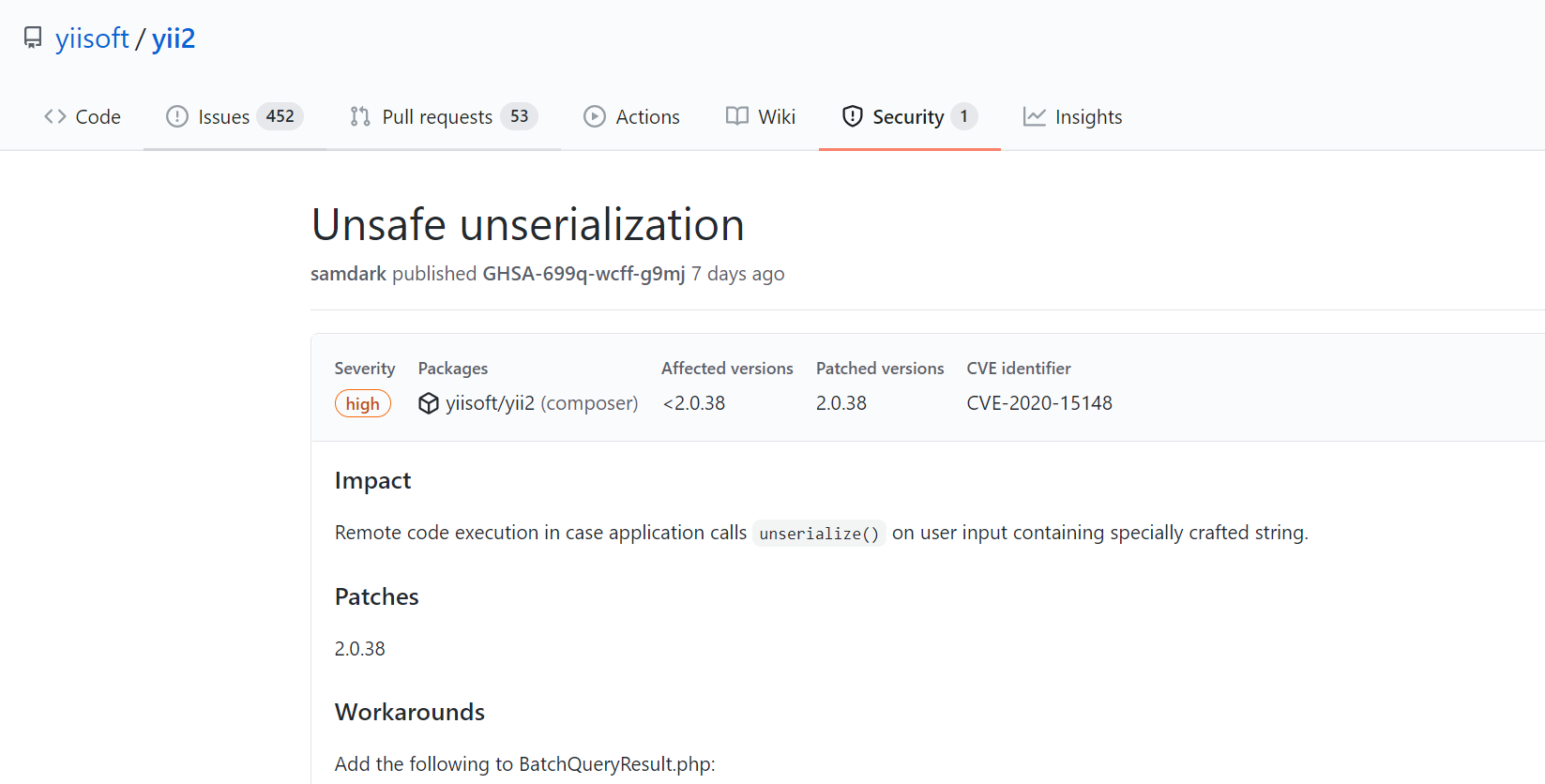Click the unserialize() inline code
This screenshot has width=1545, height=784.
[819, 534]
